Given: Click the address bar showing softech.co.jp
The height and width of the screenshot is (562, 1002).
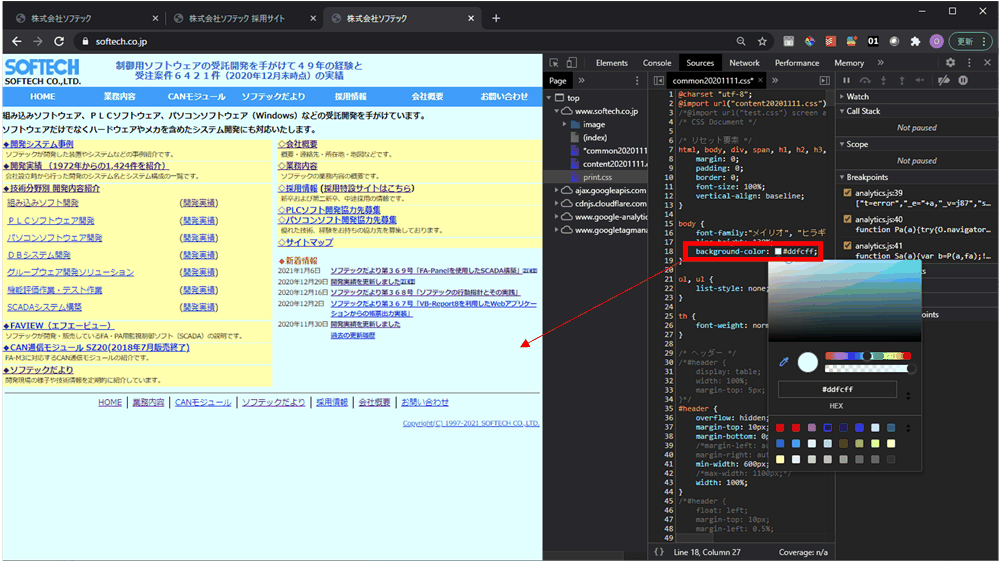Looking at the screenshot, I should point(409,41).
